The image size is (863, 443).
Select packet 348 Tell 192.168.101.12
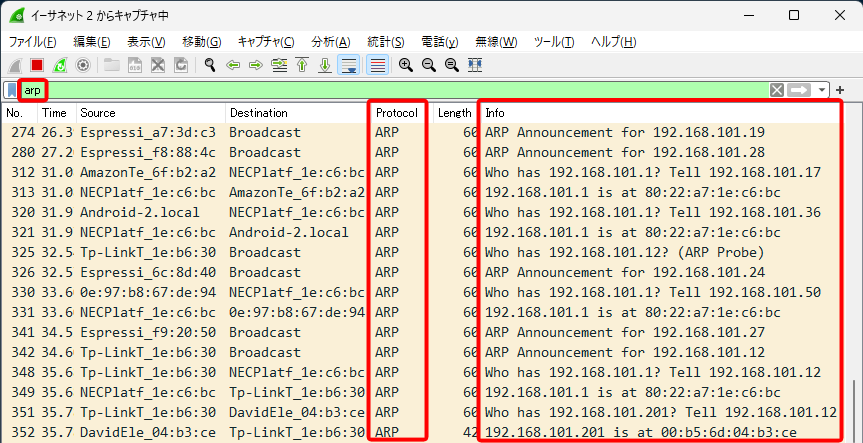pos(422,373)
